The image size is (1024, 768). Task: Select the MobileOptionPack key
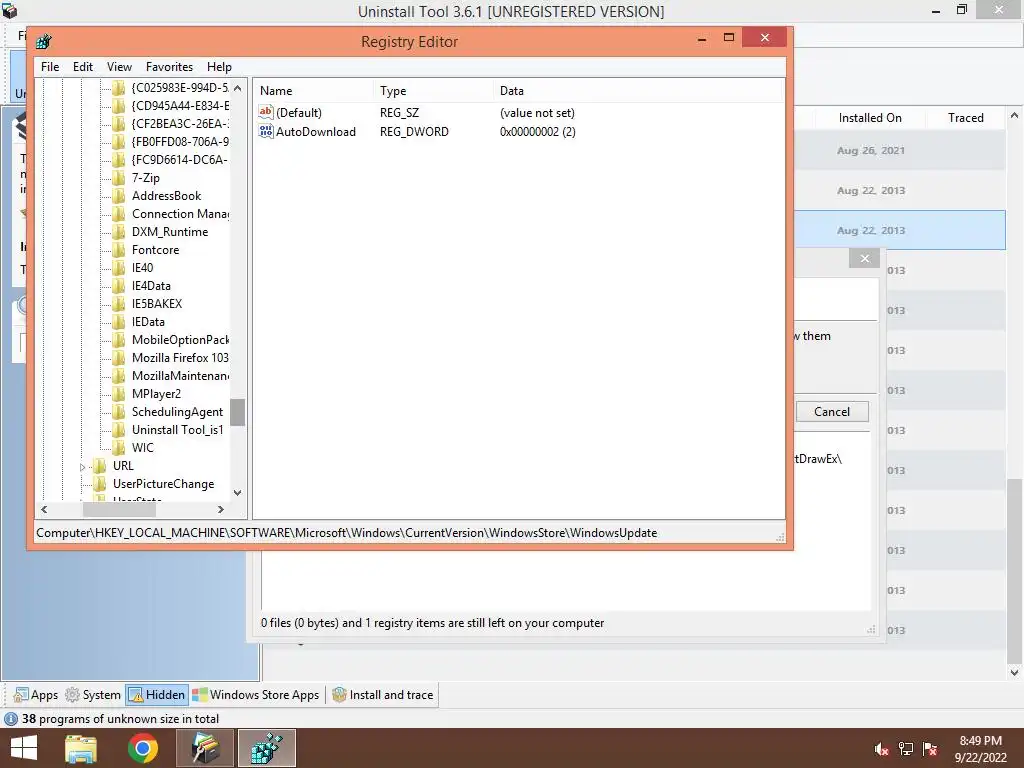pos(180,340)
